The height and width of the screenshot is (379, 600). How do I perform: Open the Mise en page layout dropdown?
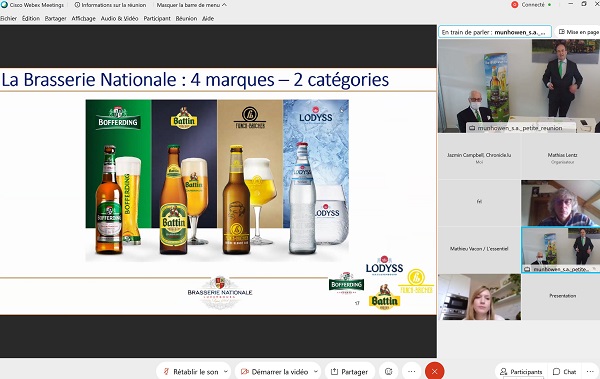(x=578, y=32)
